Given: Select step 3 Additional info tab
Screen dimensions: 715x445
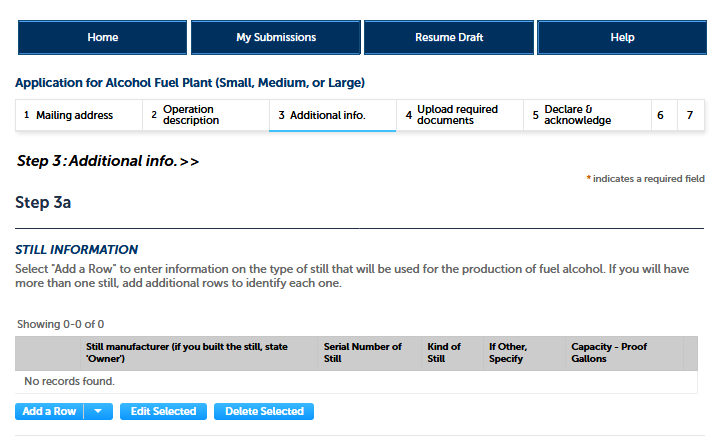Looking at the screenshot, I should pyautogui.click(x=332, y=115).
